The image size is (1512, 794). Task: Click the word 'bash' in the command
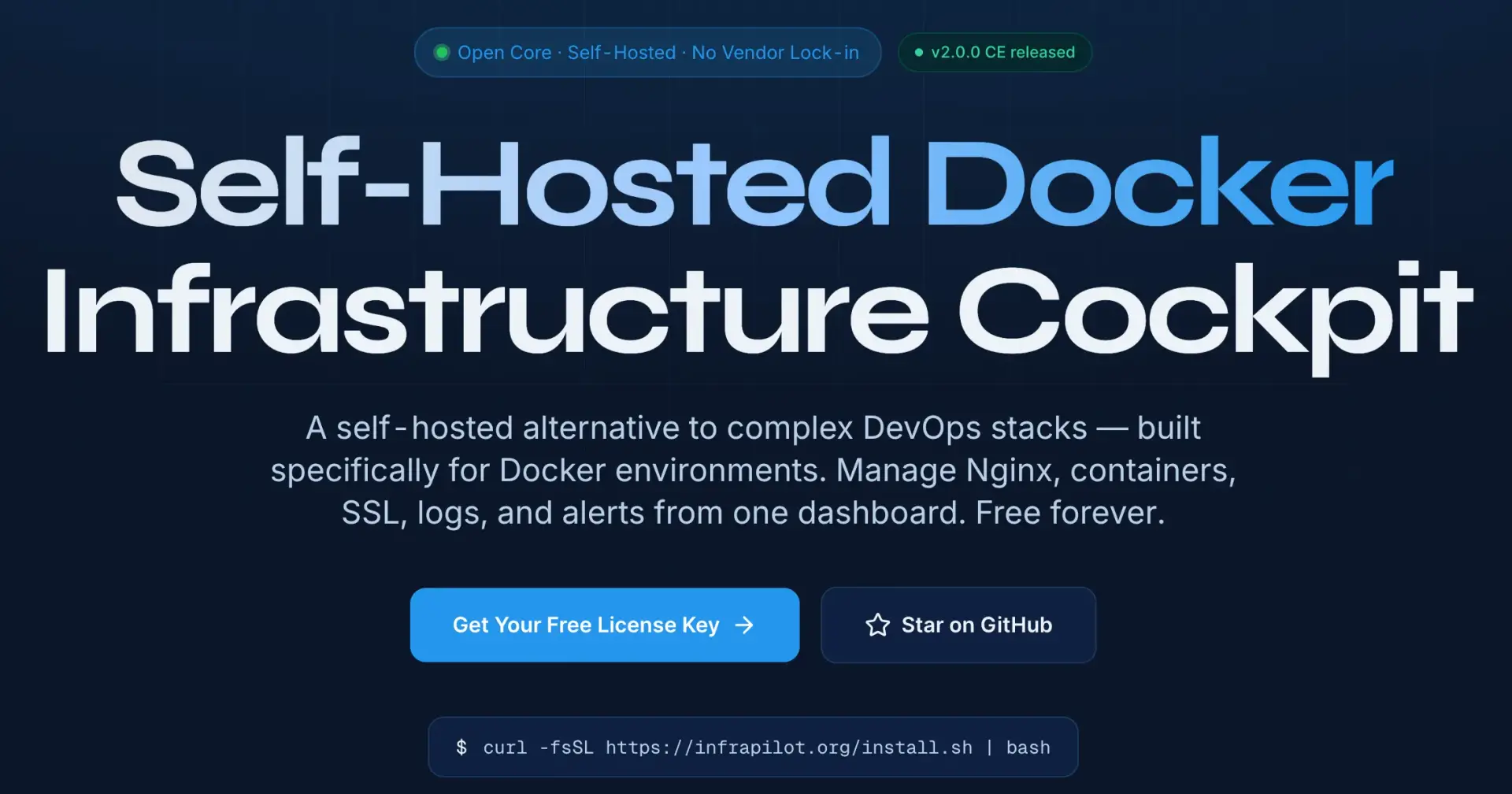tap(1028, 747)
